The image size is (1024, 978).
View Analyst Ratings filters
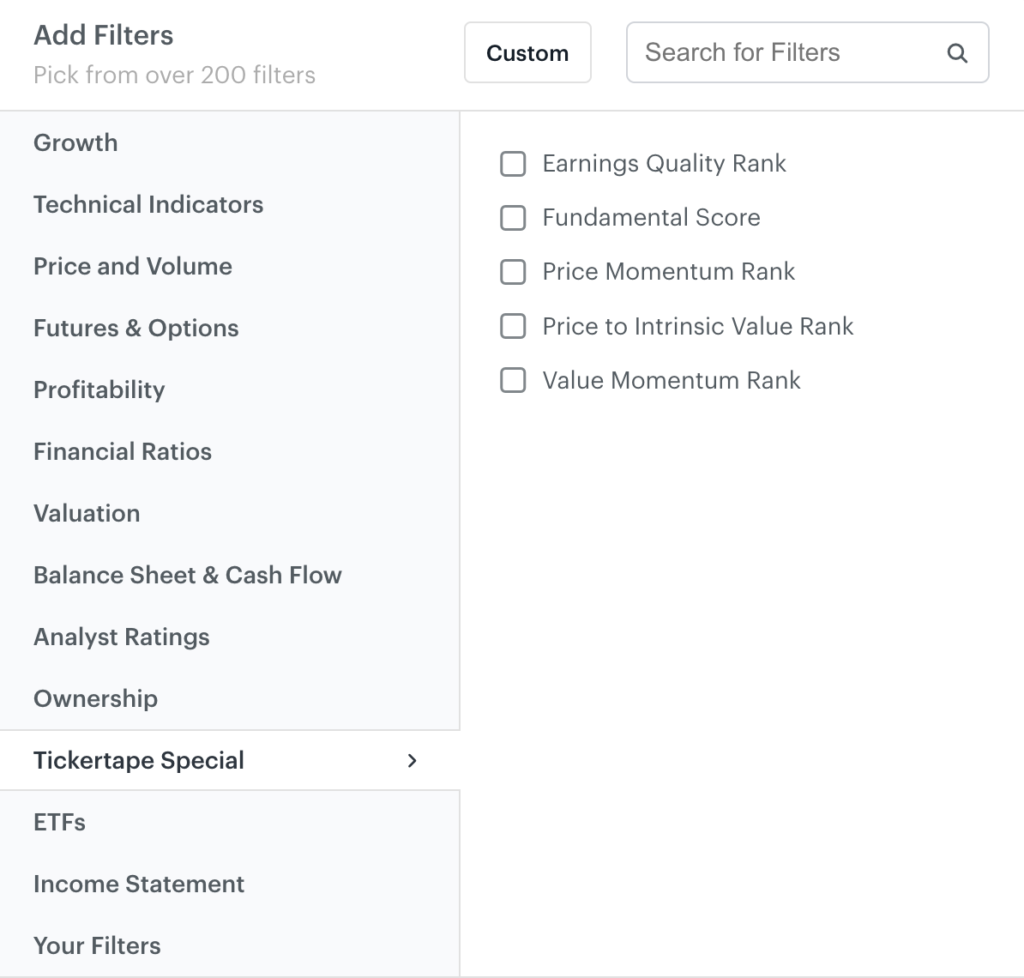[121, 638]
